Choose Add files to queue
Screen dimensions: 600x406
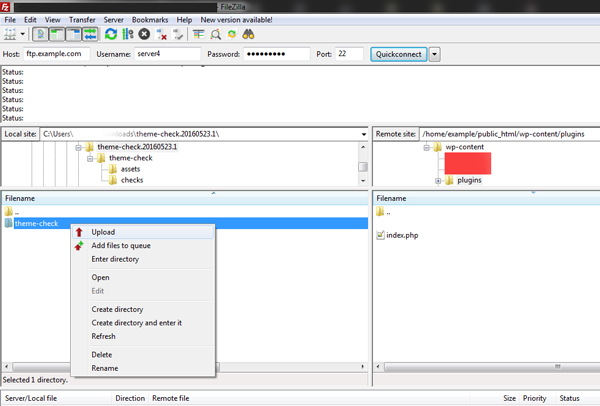(x=143, y=246)
